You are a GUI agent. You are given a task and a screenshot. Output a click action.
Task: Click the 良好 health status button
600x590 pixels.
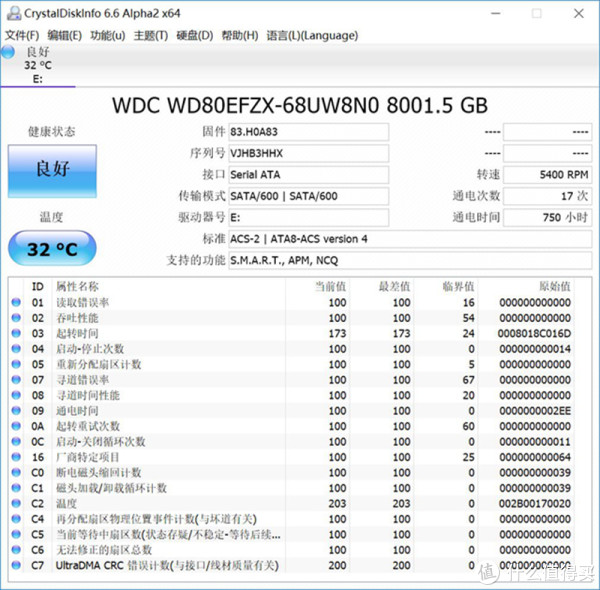tap(52, 170)
